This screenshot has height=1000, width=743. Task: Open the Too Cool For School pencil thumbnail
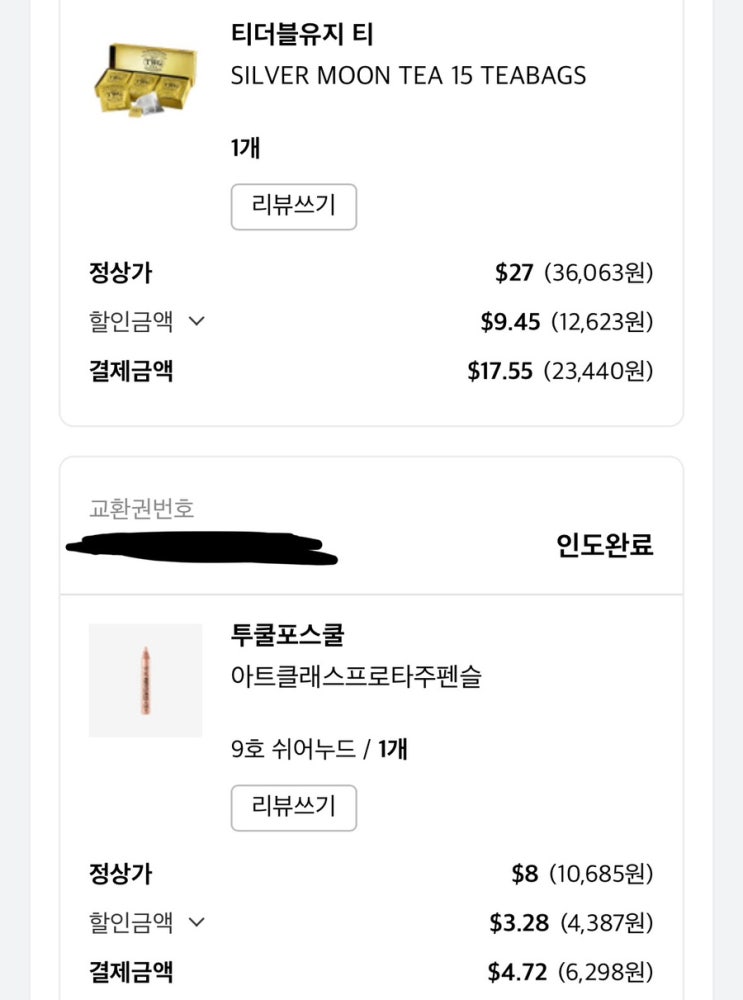145,680
